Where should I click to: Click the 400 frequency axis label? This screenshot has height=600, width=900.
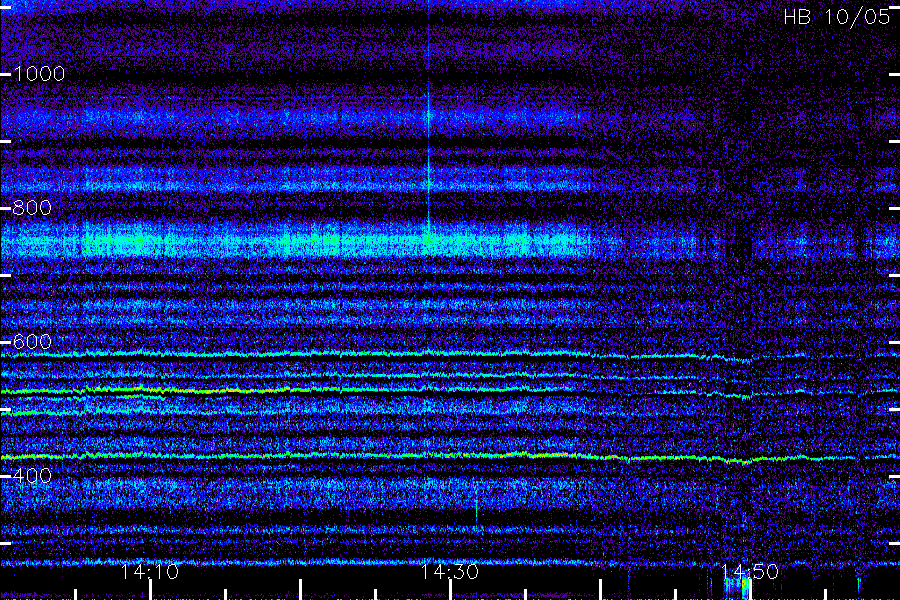click(32, 475)
